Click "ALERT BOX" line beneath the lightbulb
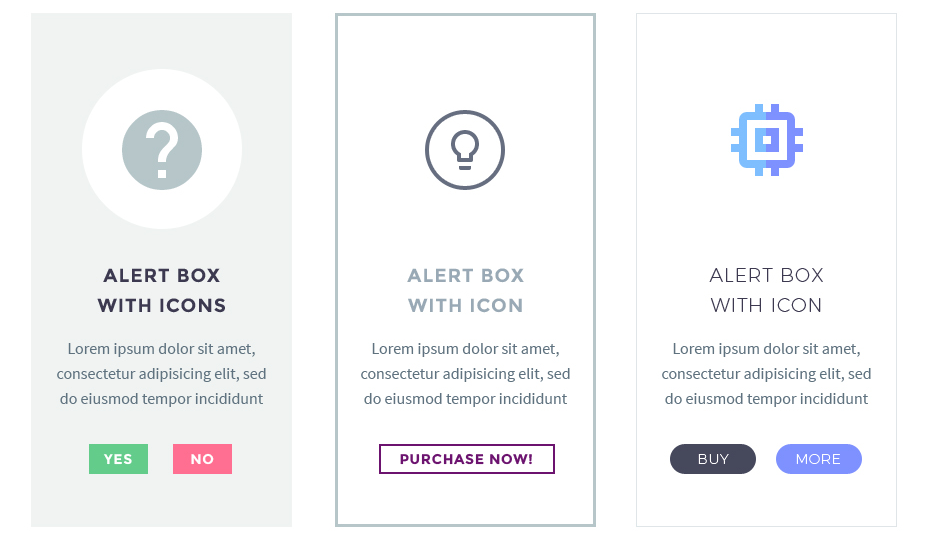This screenshot has height=550, width=928. point(466,275)
